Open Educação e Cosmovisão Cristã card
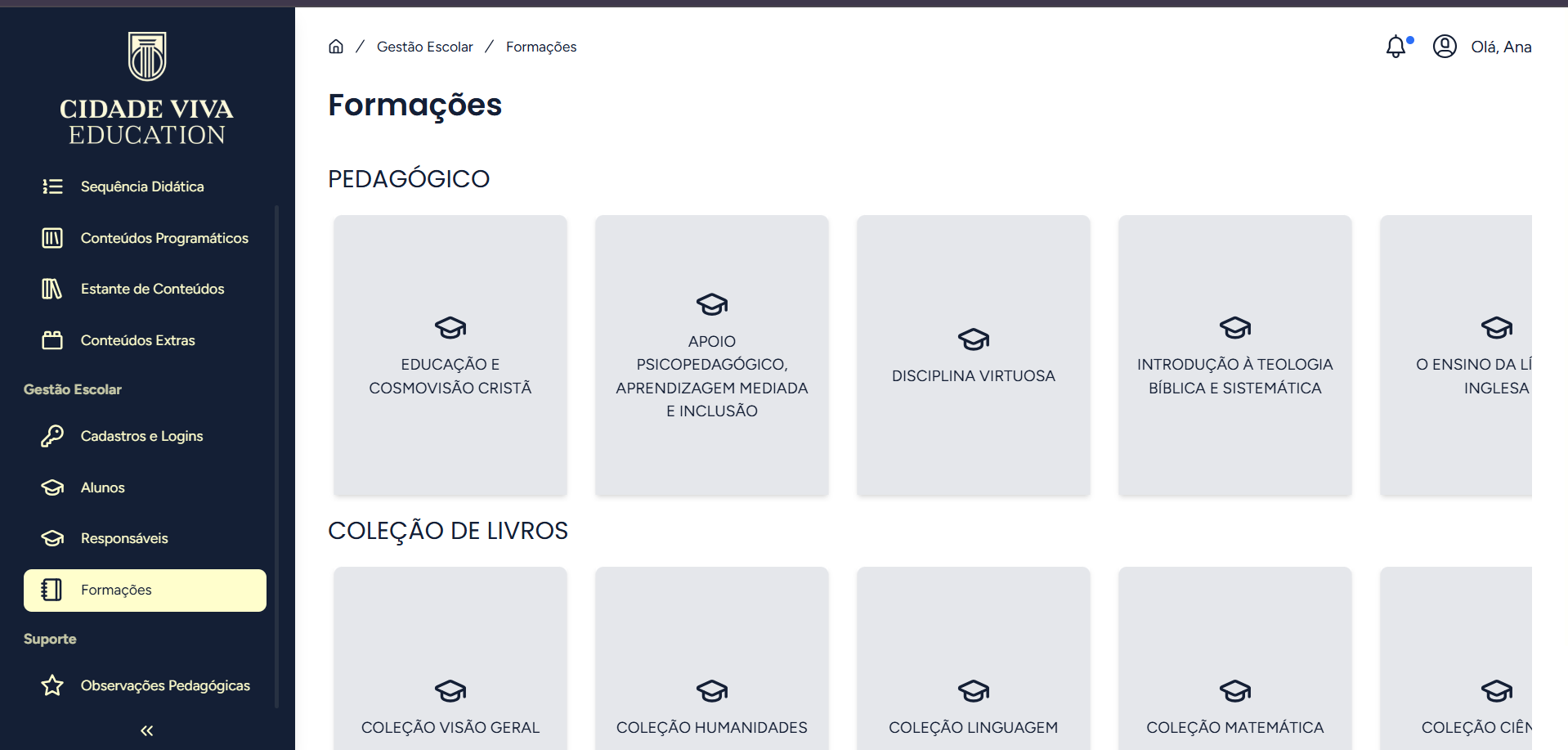Image resolution: width=1568 pixels, height=750 pixels. tap(450, 356)
